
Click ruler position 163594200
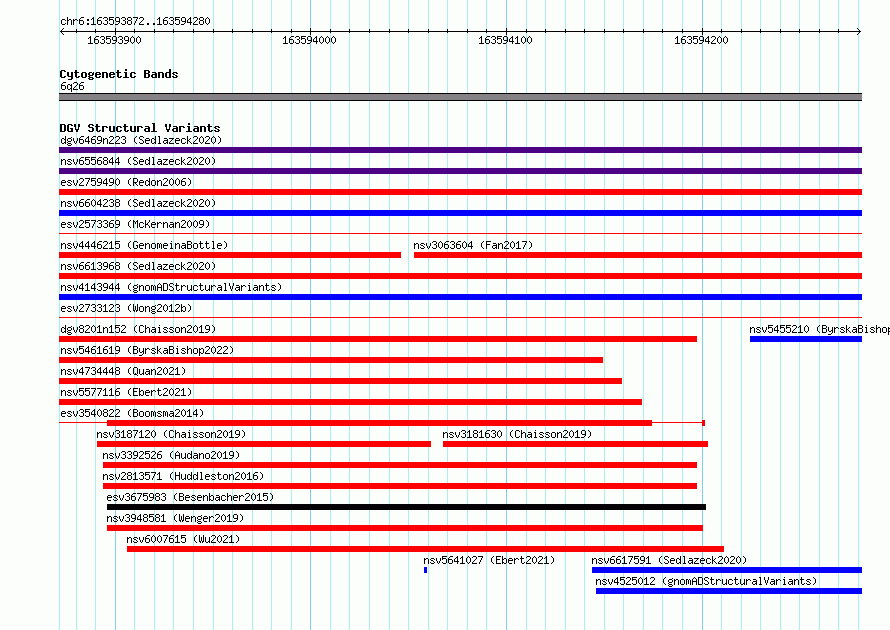pos(701,40)
